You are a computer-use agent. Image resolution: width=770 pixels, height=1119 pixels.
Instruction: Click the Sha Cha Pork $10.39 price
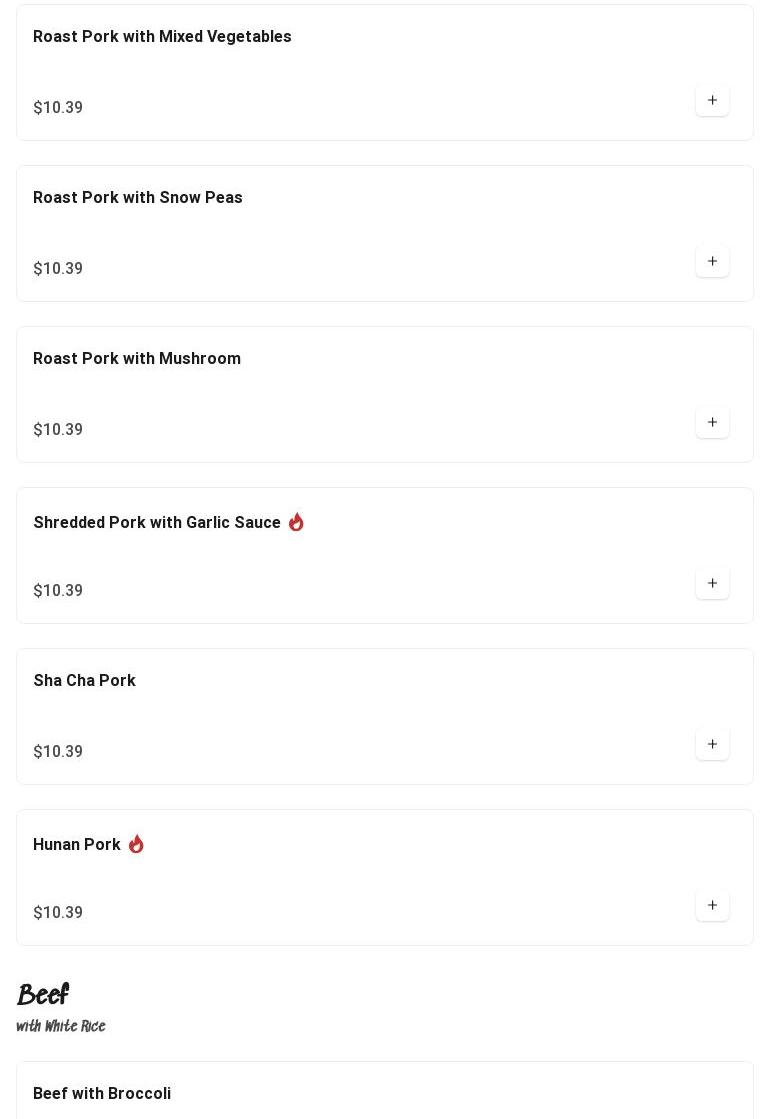coord(58,752)
